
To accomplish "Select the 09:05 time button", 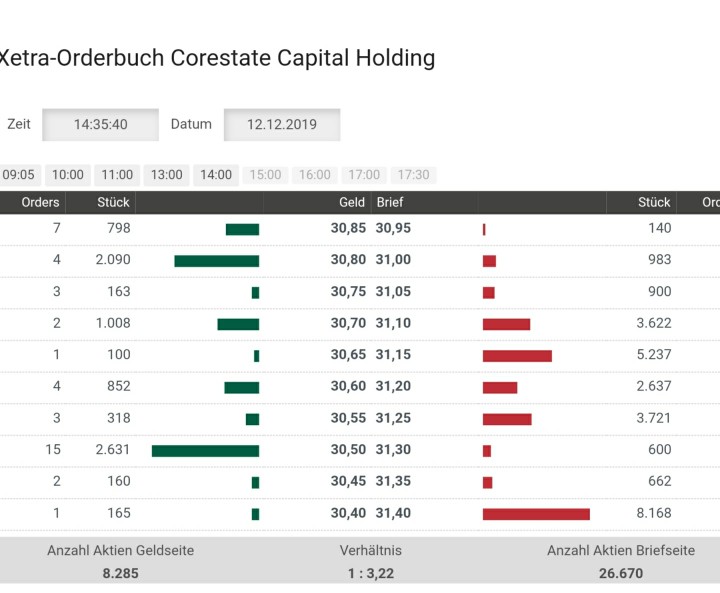I will pyautogui.click(x=18, y=175).
